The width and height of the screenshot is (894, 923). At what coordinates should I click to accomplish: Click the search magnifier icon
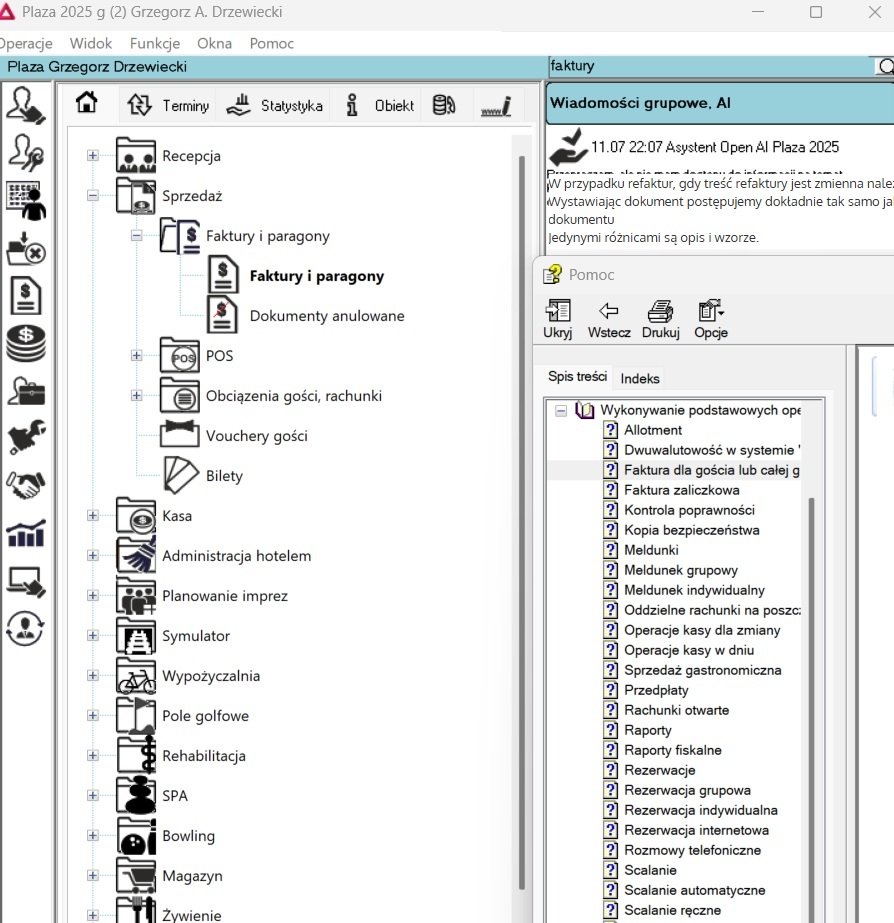(884, 66)
